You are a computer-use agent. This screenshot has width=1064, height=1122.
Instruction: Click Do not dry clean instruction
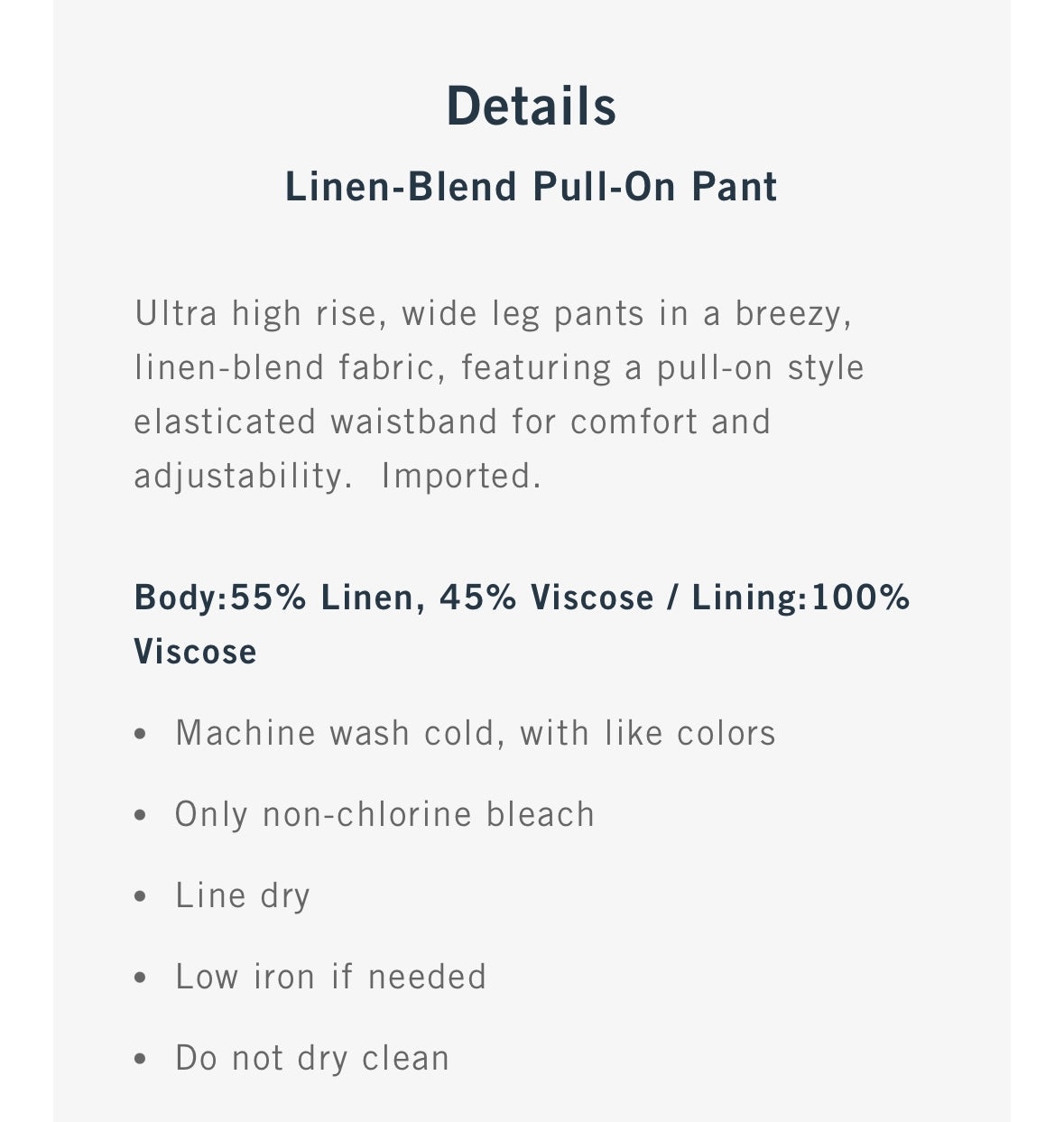coord(312,1059)
